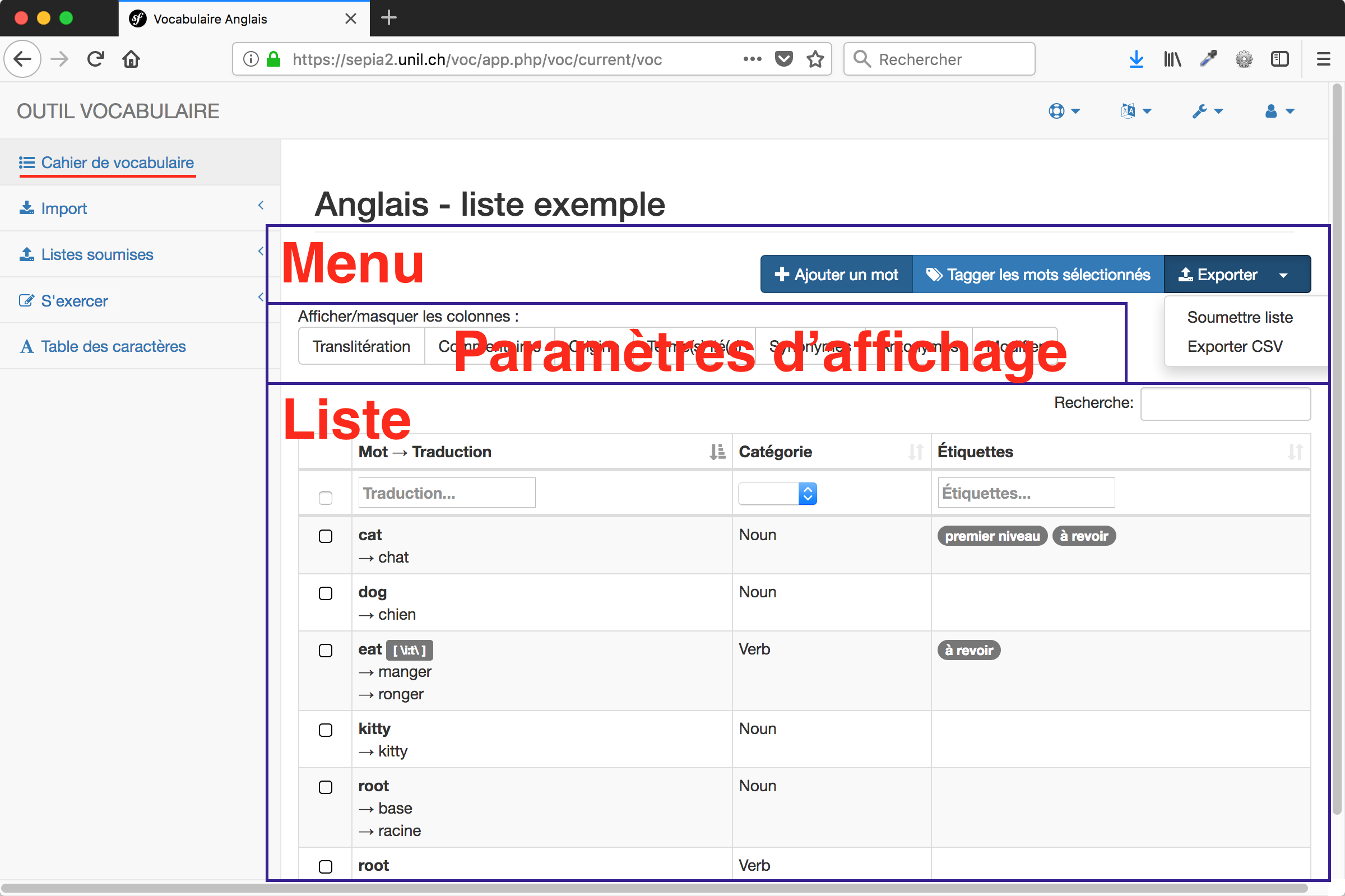Bookmark page with the star icon
The image size is (1345, 896).
coord(815,59)
